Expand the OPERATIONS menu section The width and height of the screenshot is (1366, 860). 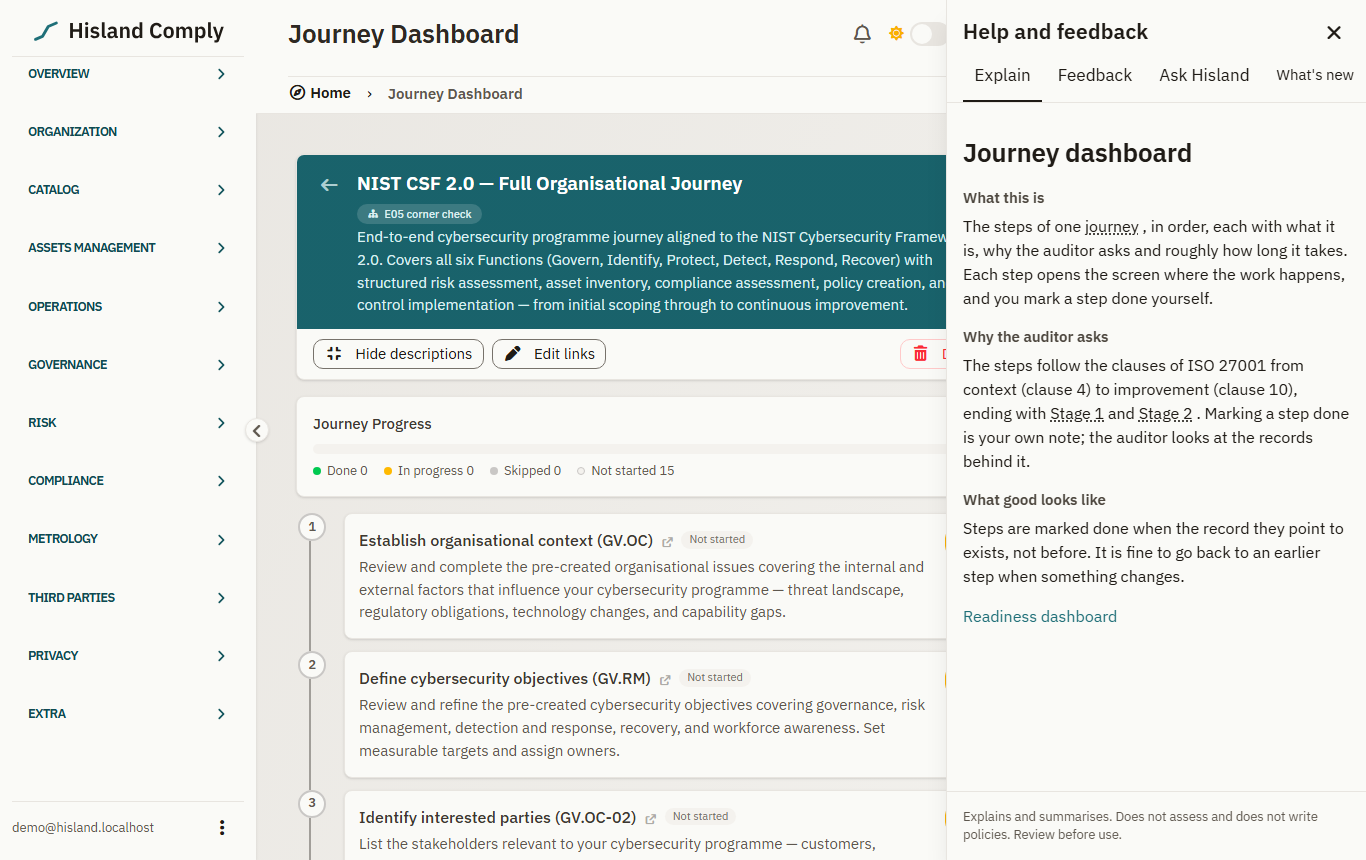coord(128,307)
